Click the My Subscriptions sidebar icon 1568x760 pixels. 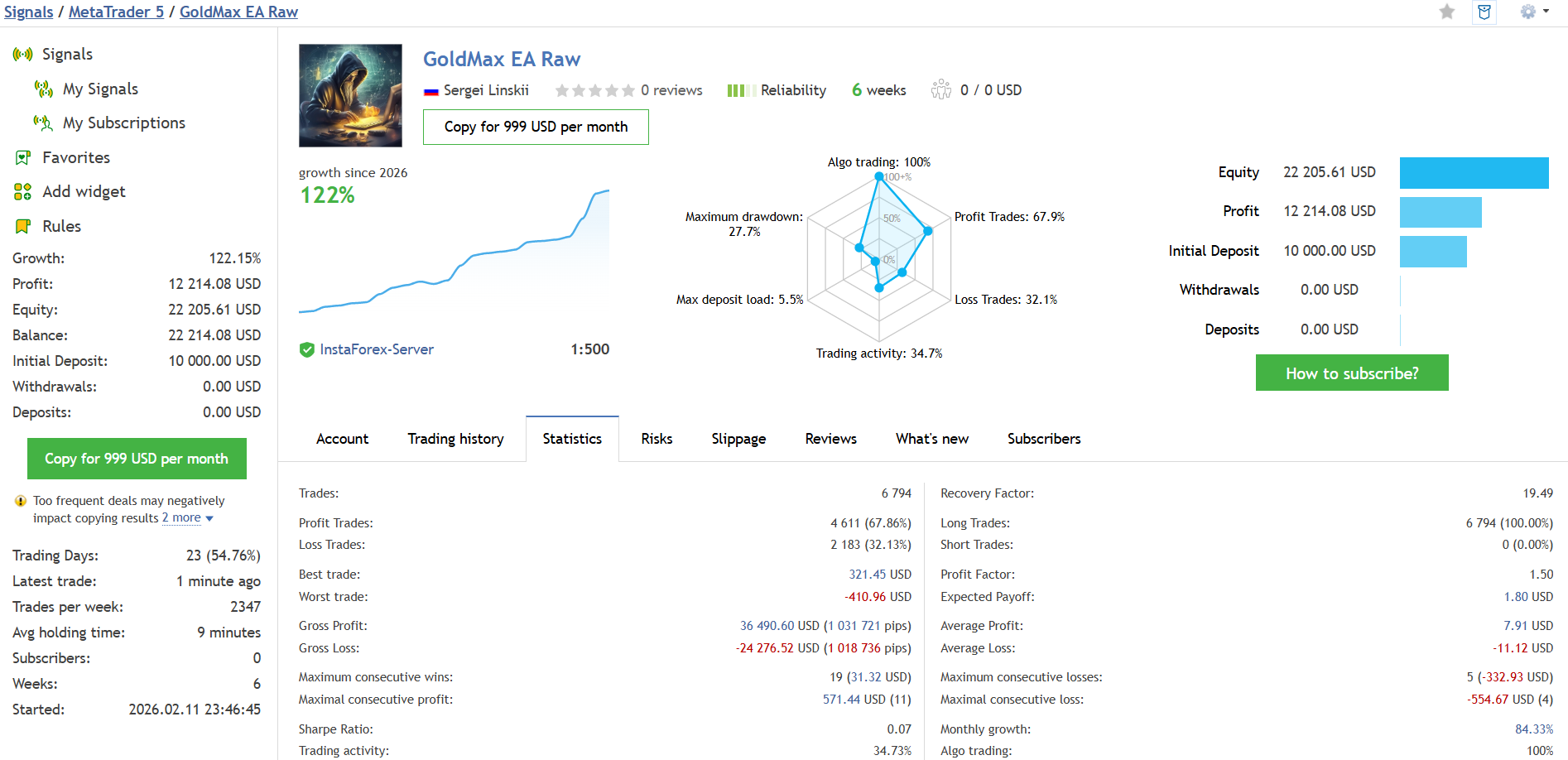(44, 123)
